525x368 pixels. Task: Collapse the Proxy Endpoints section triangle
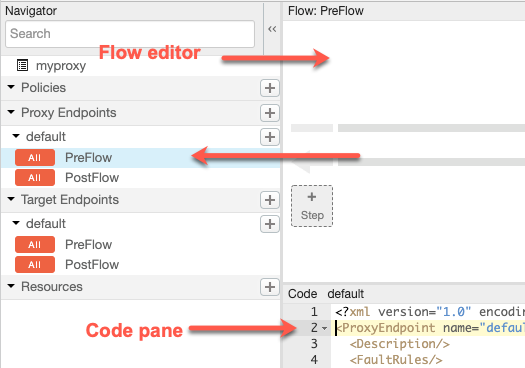tap(11, 112)
